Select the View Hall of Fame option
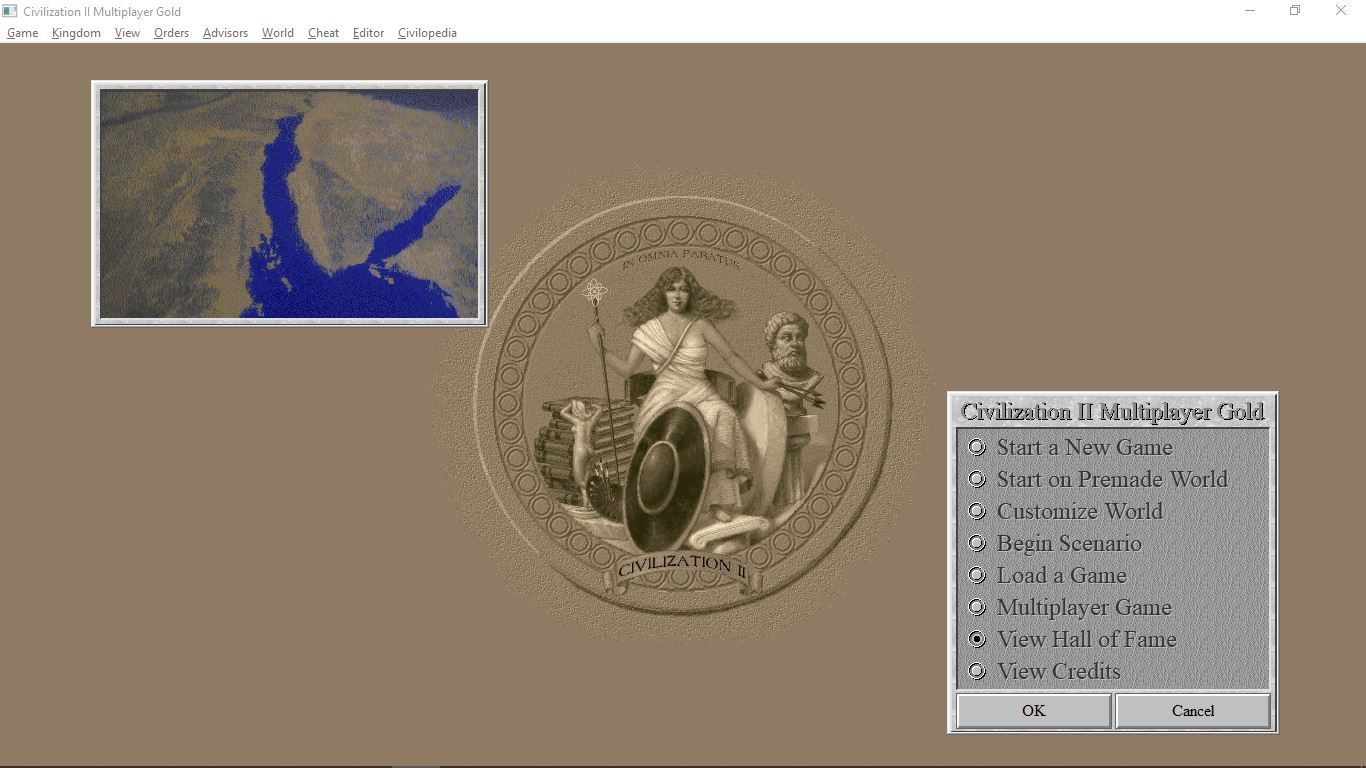This screenshot has height=768, width=1366. (x=1072, y=639)
